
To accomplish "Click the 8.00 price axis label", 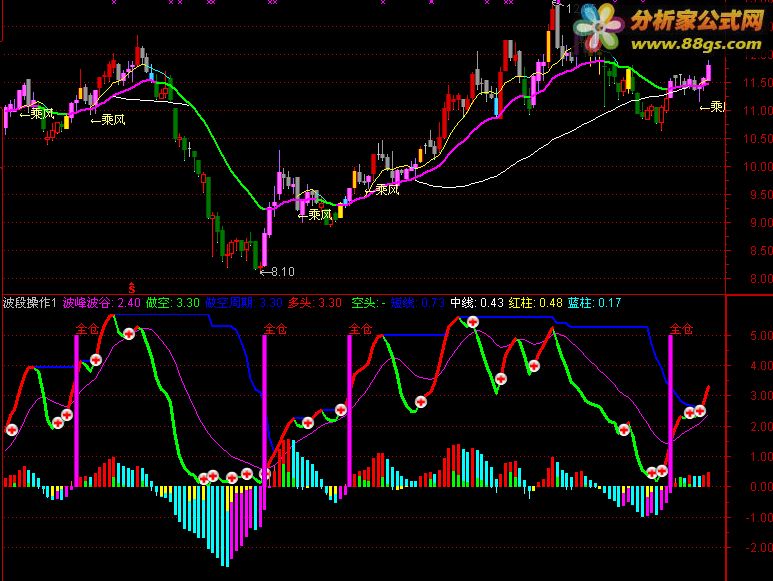I will (x=760, y=279).
